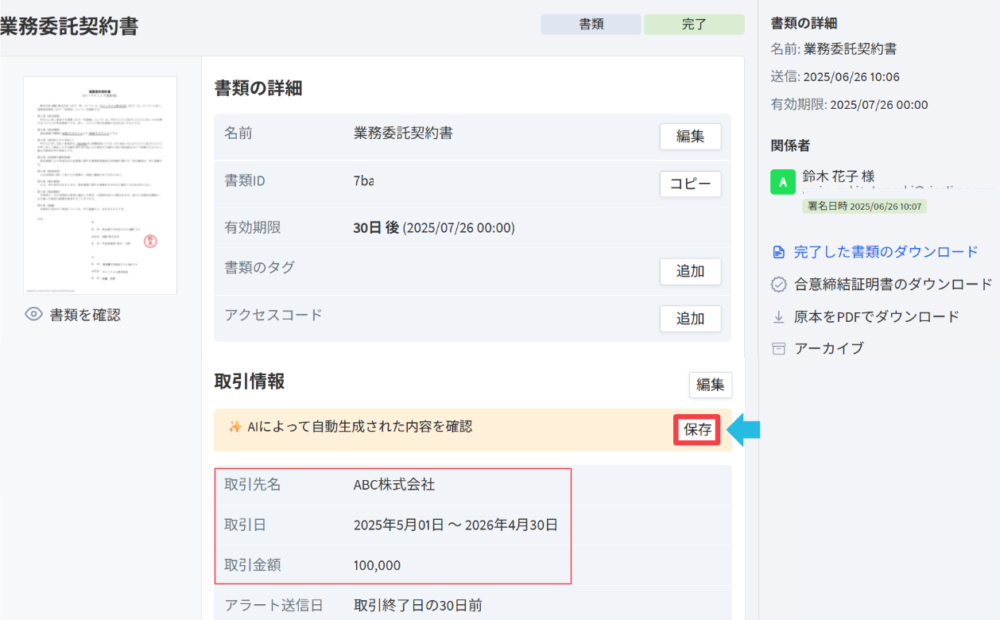Click 追加 button for 書類のタグ

coord(690,271)
